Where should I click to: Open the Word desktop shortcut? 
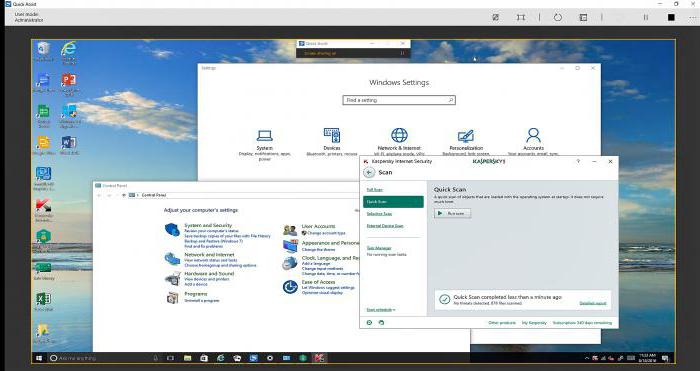[x=69, y=146]
